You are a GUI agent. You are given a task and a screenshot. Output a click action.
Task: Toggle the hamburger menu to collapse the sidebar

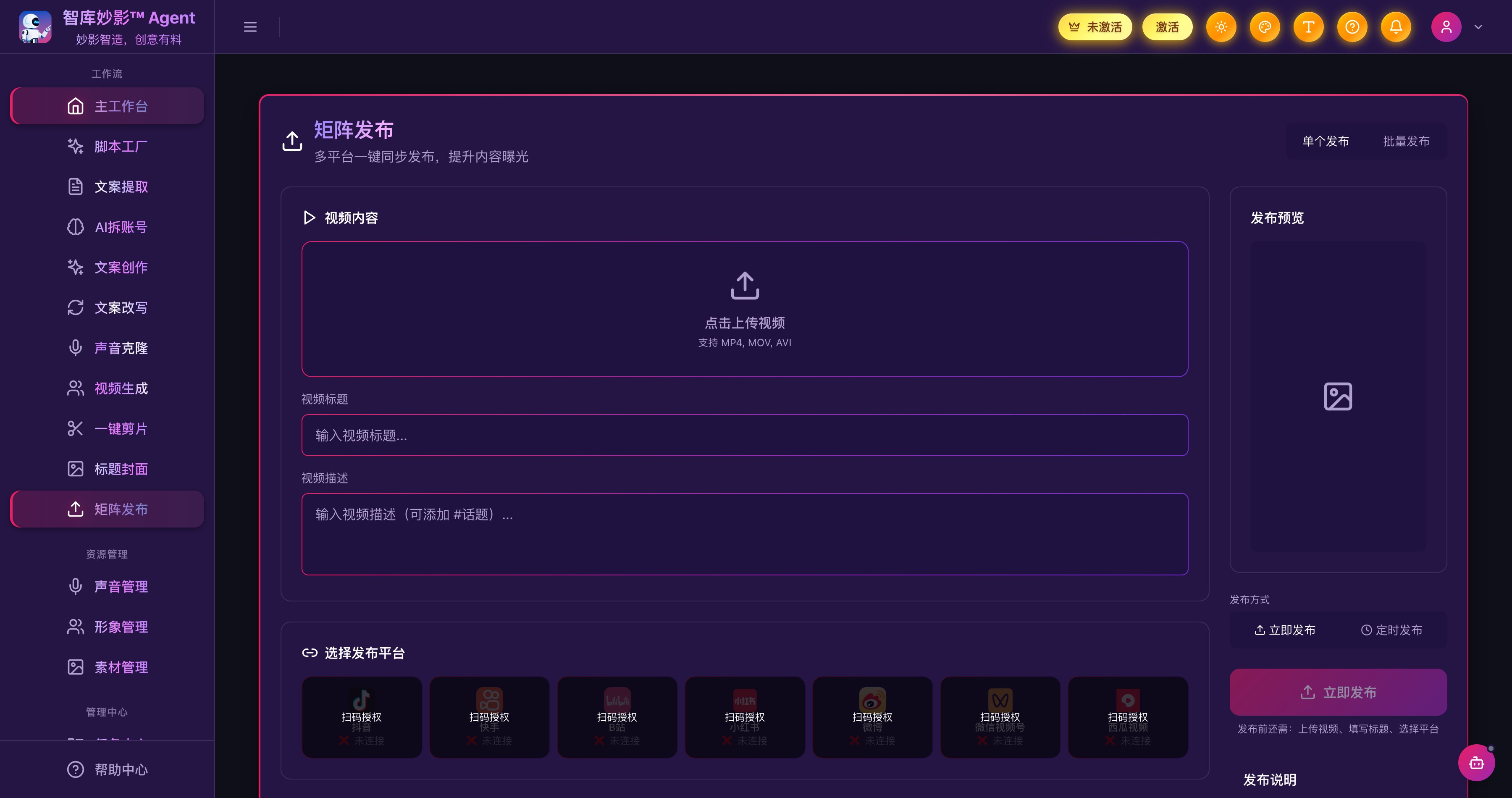click(x=250, y=27)
